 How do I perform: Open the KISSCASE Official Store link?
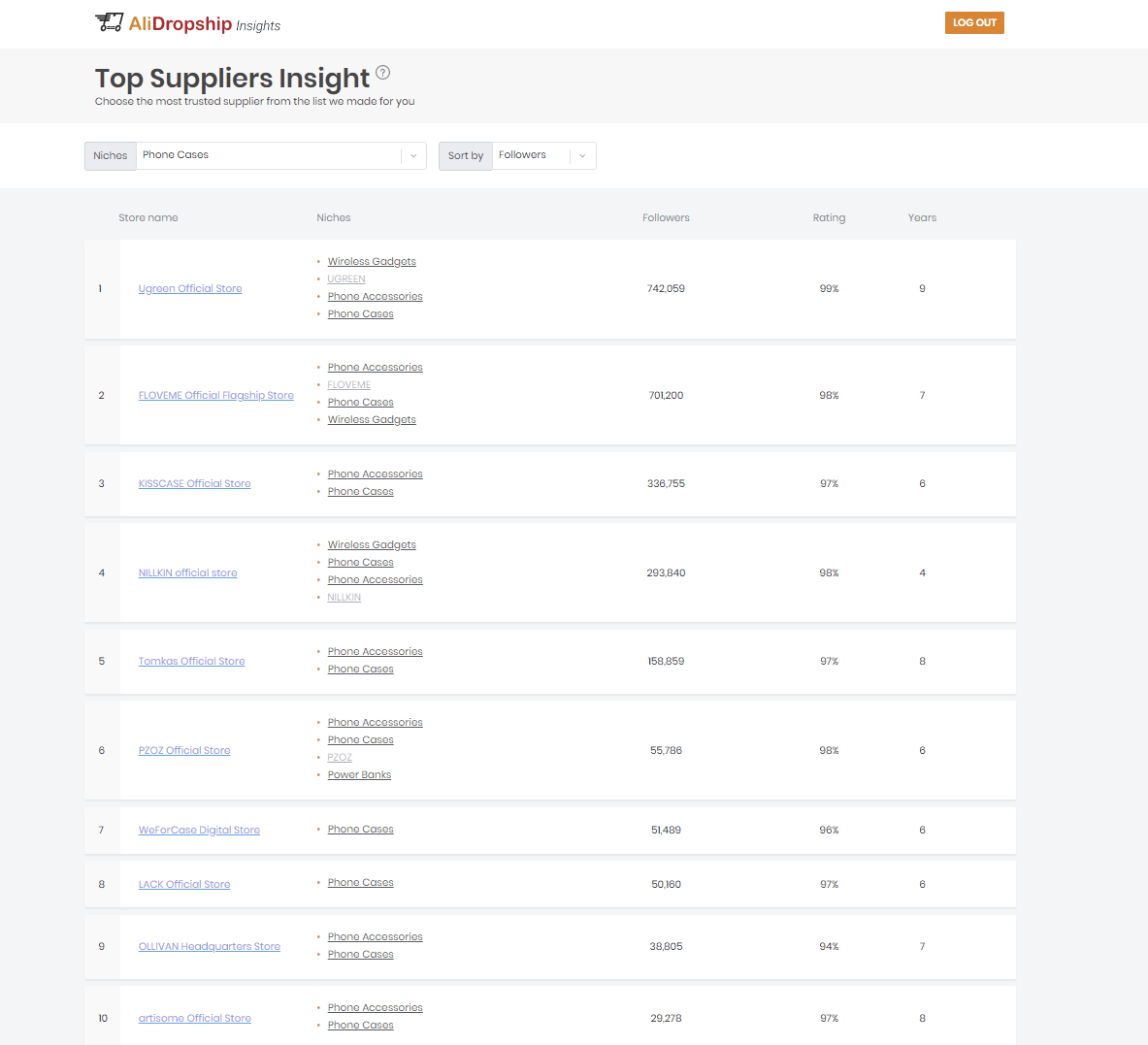[194, 483]
